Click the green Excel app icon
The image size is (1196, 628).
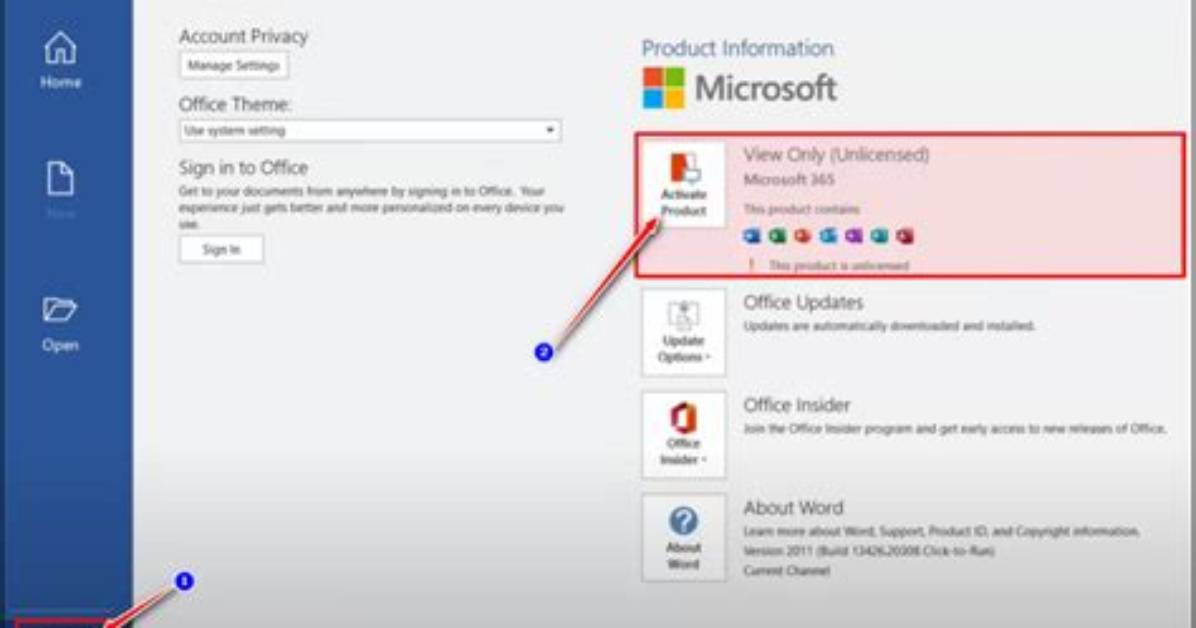tap(777, 236)
